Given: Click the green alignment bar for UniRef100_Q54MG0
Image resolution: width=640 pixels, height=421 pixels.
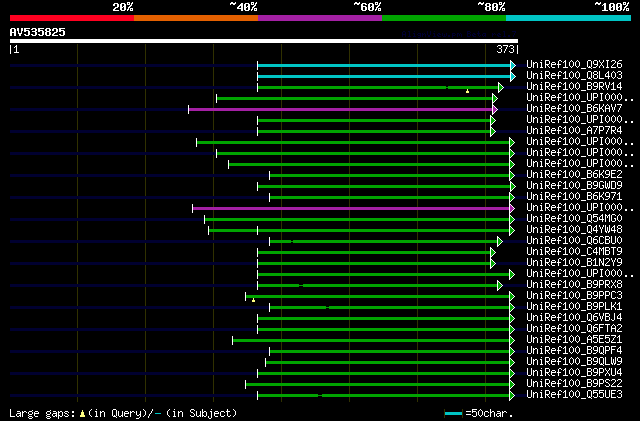Looking at the screenshot, I should [357, 220].
